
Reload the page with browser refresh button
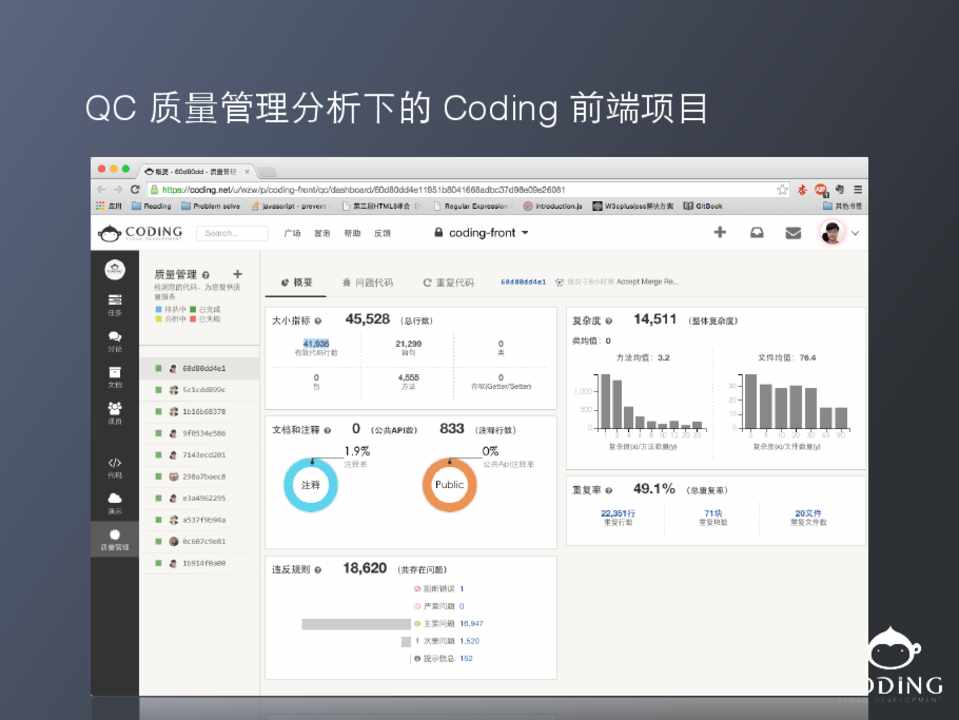click(x=135, y=189)
